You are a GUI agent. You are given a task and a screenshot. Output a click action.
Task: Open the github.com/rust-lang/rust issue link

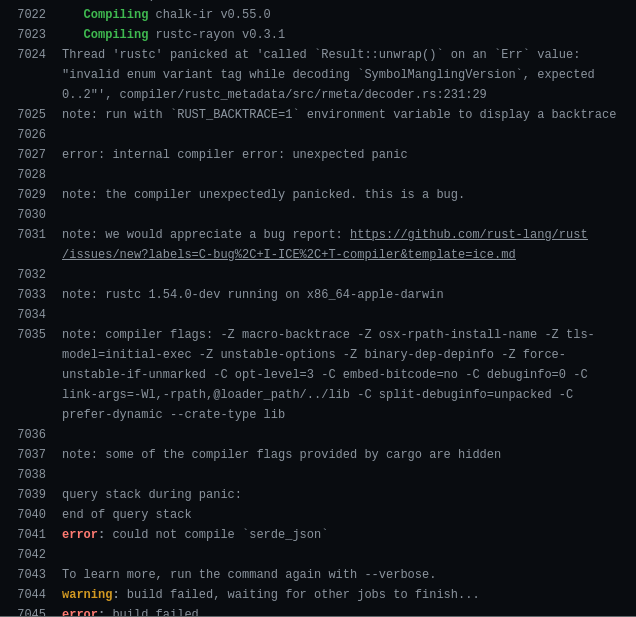[468, 234]
